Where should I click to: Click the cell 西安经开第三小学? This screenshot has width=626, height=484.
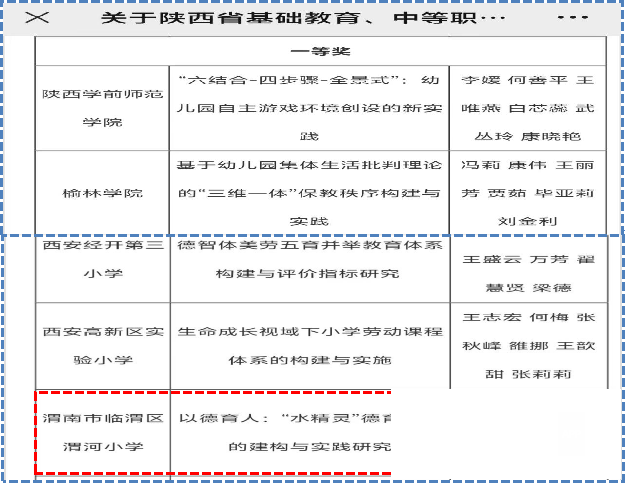[103, 269]
